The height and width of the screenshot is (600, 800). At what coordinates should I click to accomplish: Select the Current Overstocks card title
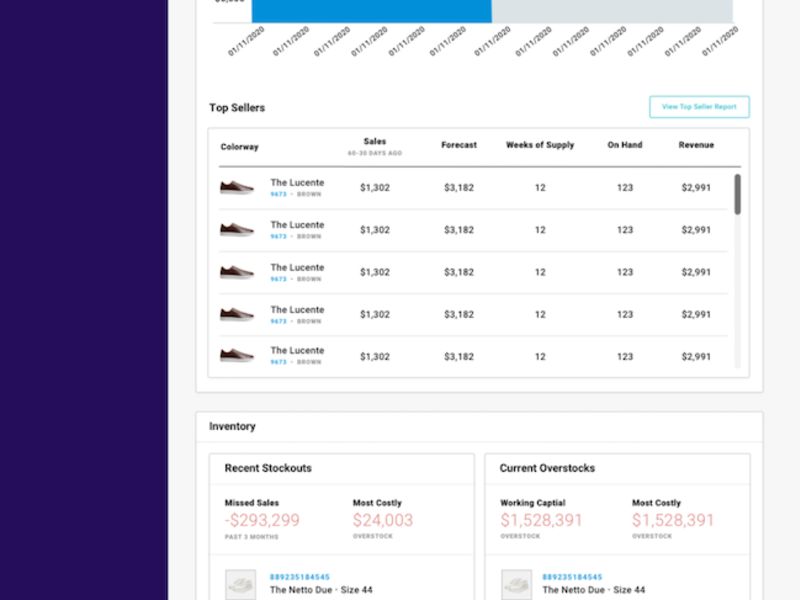(x=547, y=468)
